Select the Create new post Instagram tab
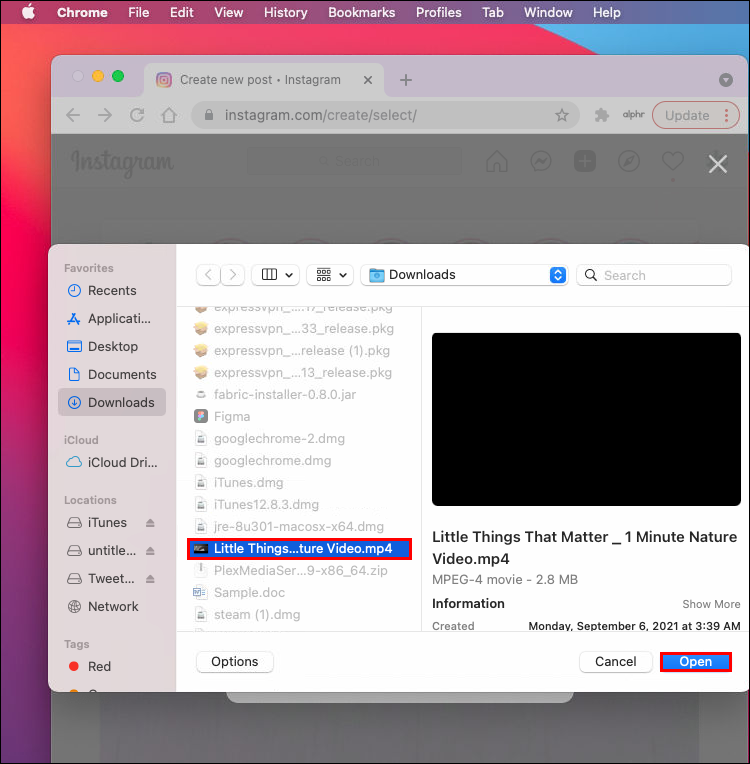750x764 pixels. (x=264, y=80)
